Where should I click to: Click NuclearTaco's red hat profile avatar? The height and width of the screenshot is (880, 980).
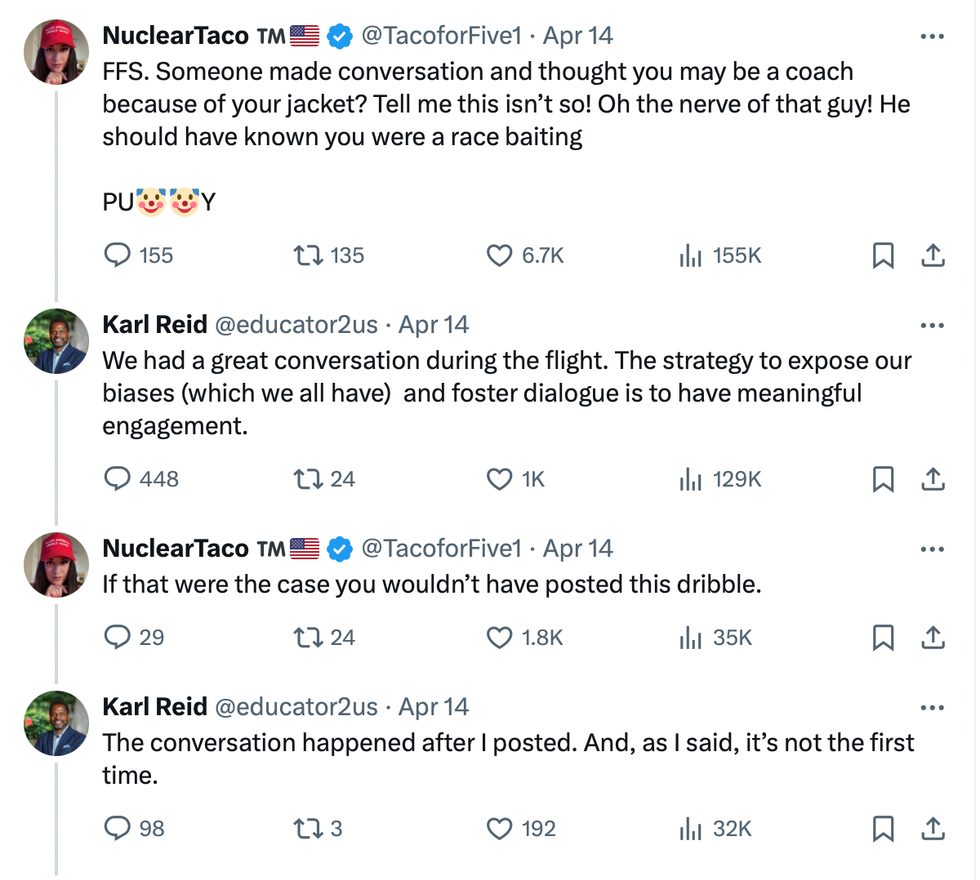tap(56, 52)
